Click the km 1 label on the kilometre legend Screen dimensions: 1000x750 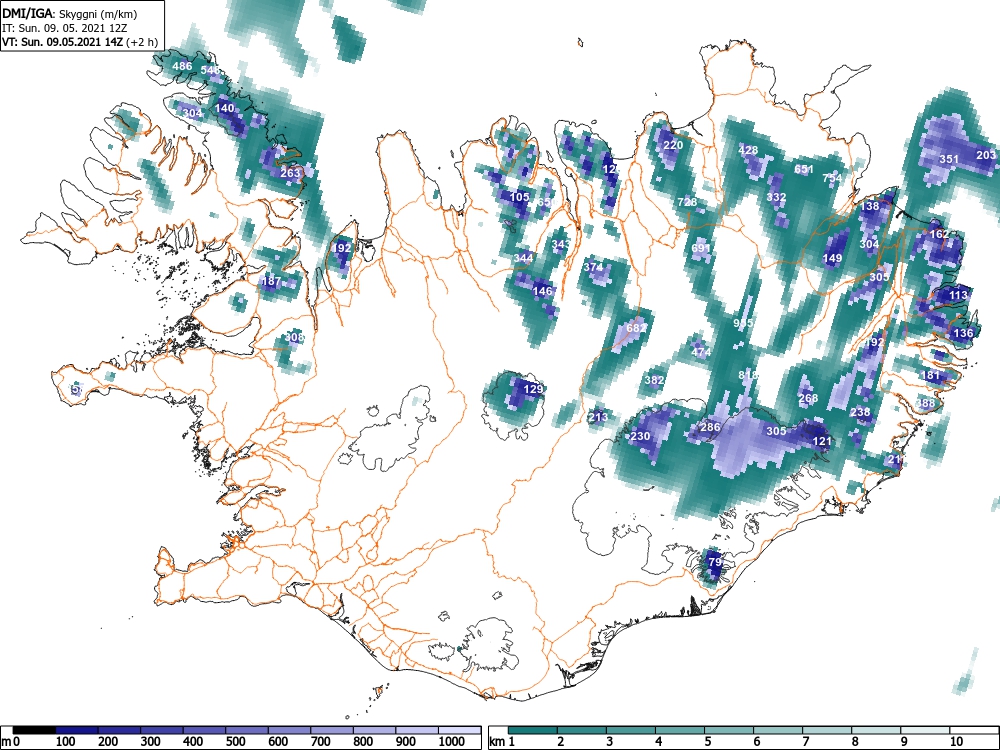click(502, 742)
